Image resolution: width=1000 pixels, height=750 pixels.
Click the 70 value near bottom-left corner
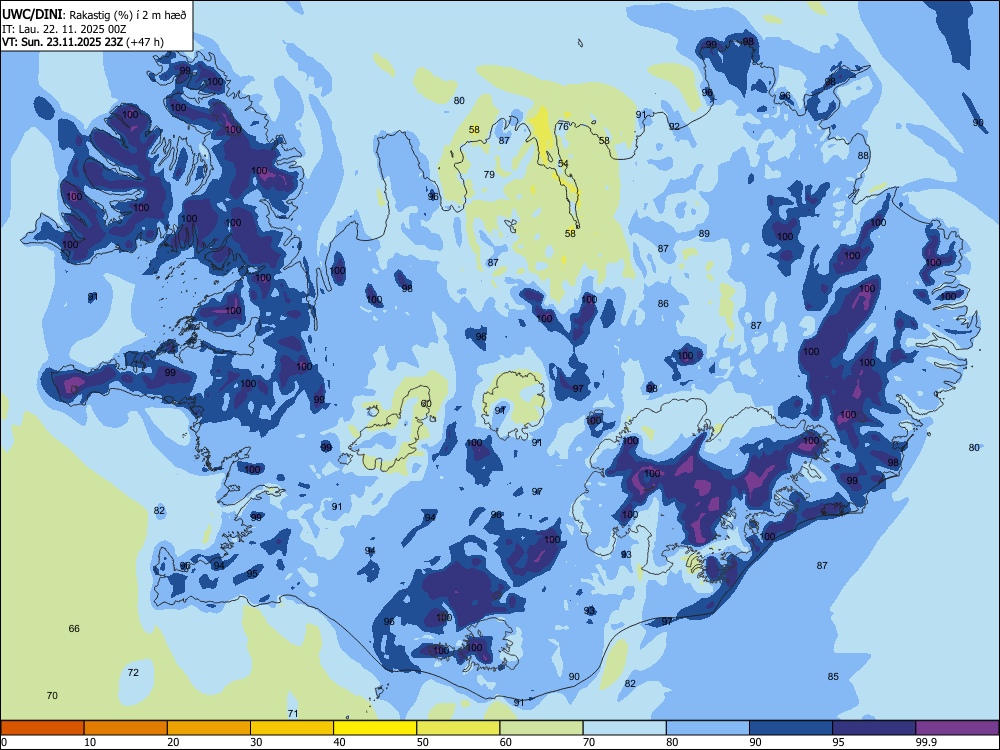click(x=52, y=696)
